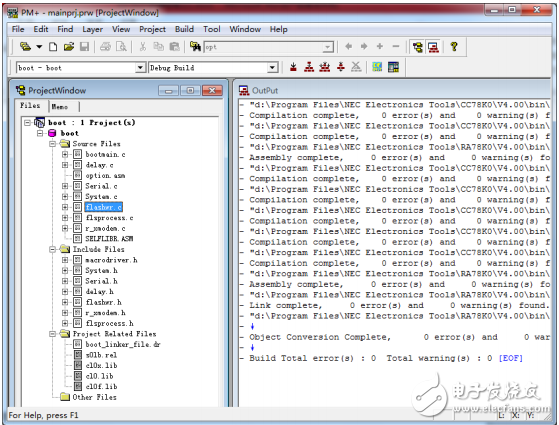Image resolution: width=559 pixels, height=425 pixels.
Task: Click the blue-green debugger icon
Action: pos(377,67)
